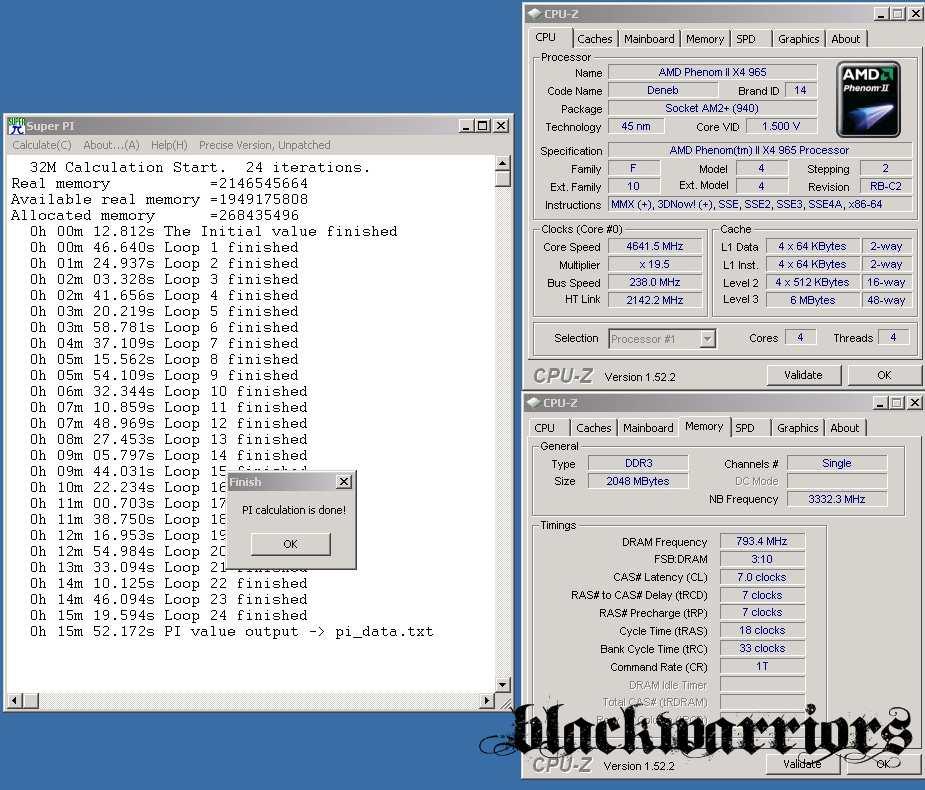Click the CAS# Latency value 7.0 clocks
Viewport: 925px width, 790px height.
(x=762, y=577)
